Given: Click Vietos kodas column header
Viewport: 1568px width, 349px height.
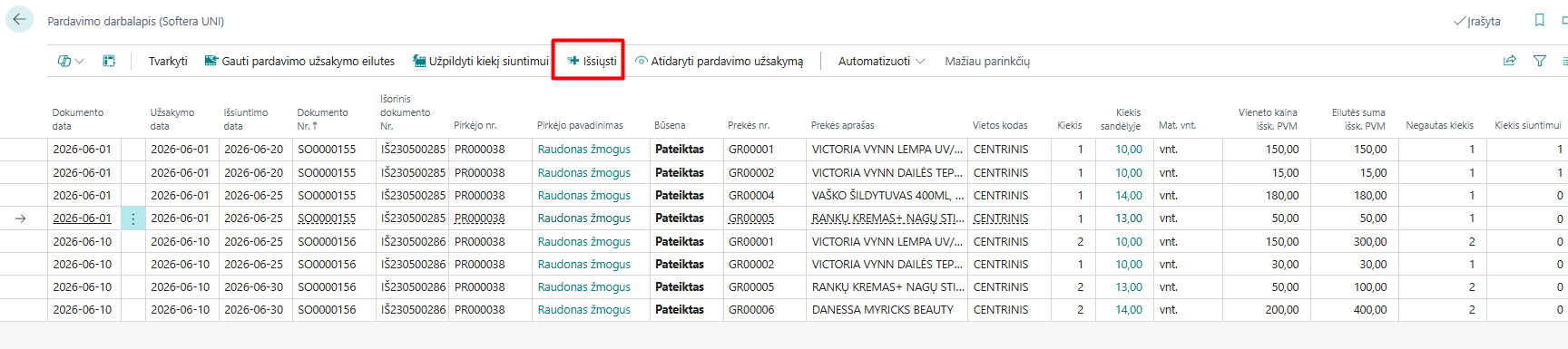Looking at the screenshot, I should pyautogui.click(x=1000, y=125).
